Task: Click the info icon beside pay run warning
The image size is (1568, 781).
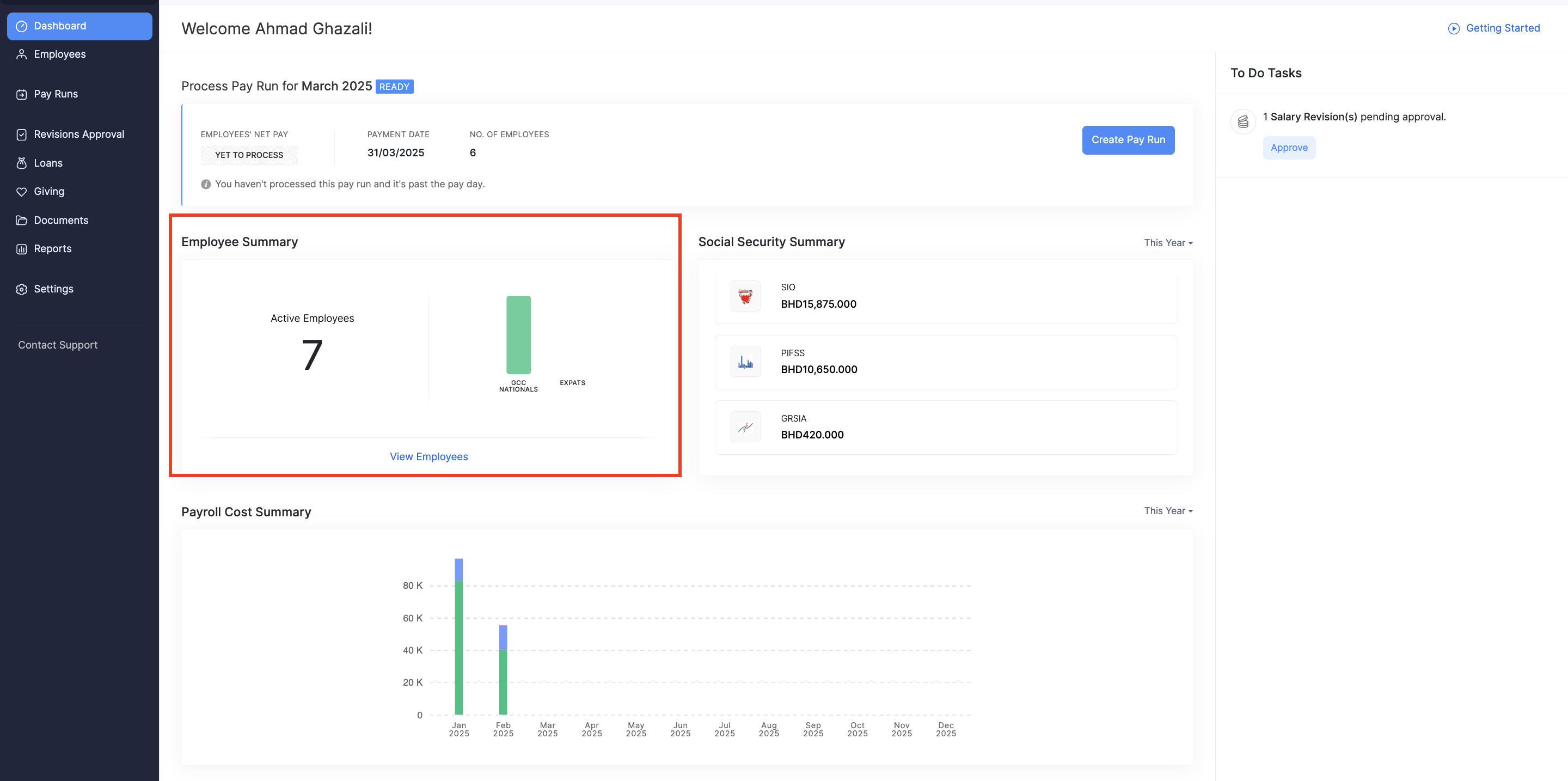Action: (x=206, y=185)
